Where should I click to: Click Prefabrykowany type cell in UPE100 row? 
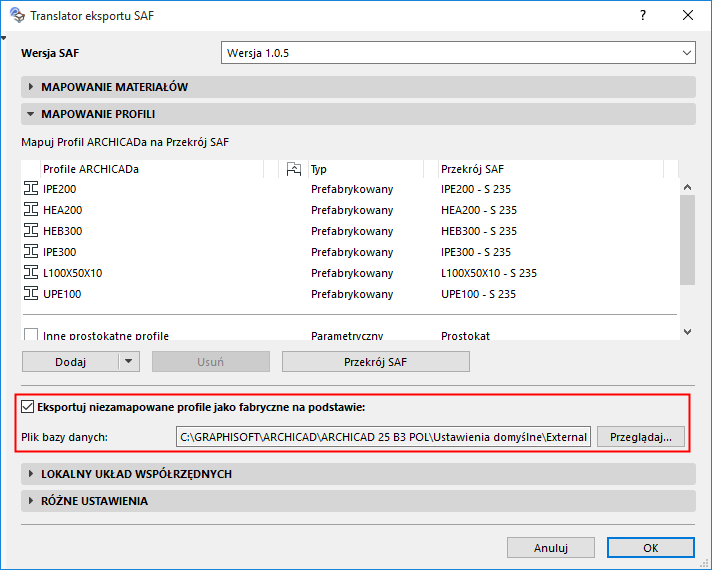click(x=352, y=294)
